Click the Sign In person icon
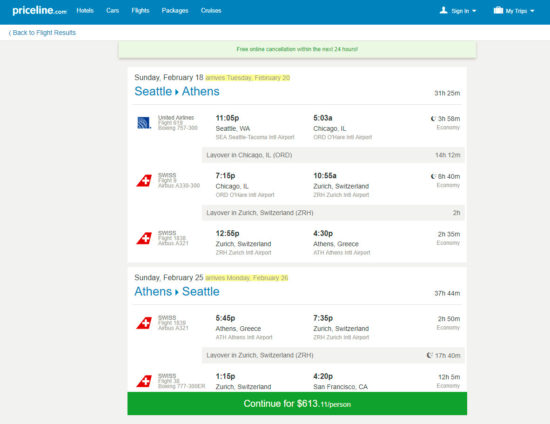The width and height of the screenshot is (550, 424). [443, 10]
